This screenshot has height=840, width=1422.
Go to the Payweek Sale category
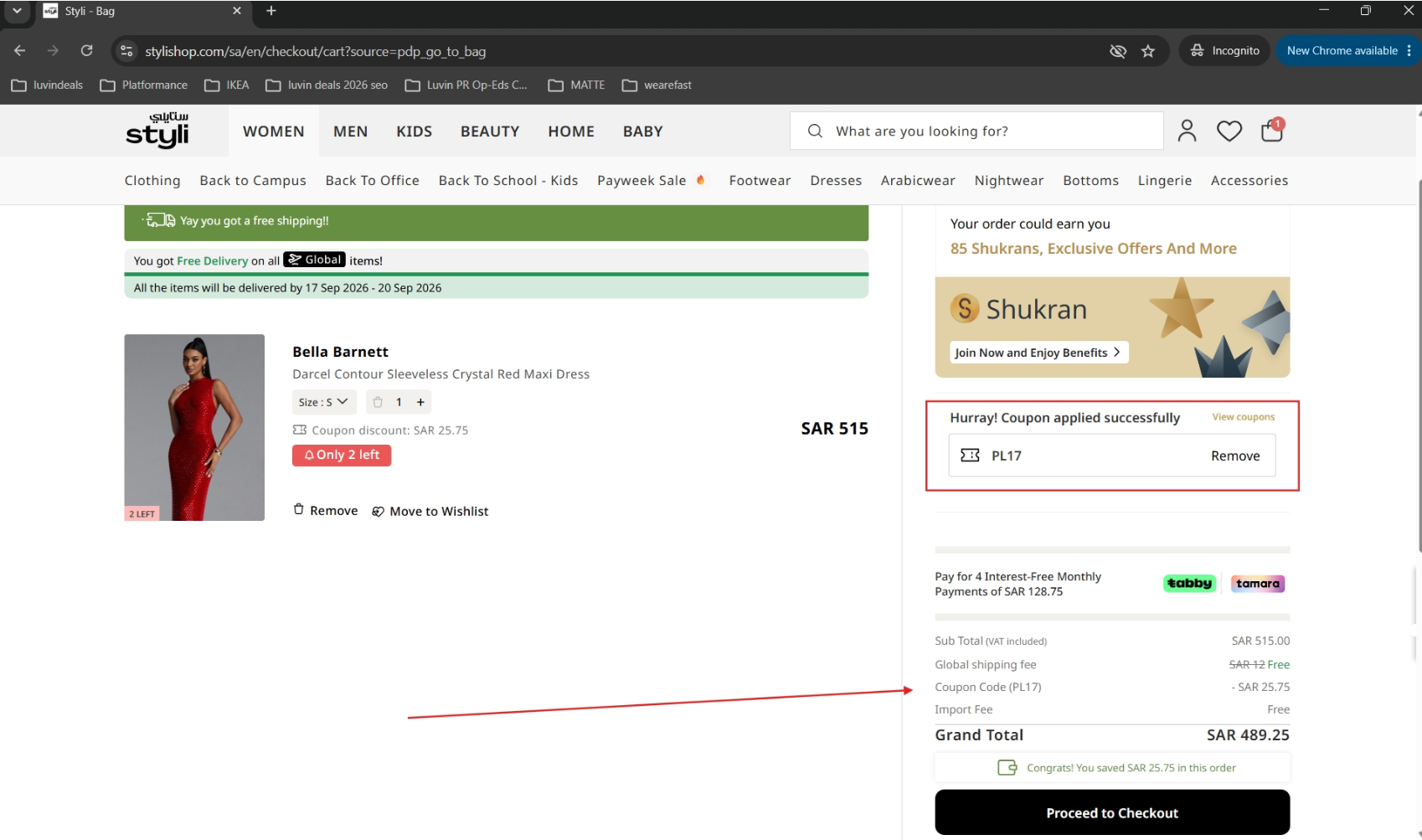[x=652, y=181]
